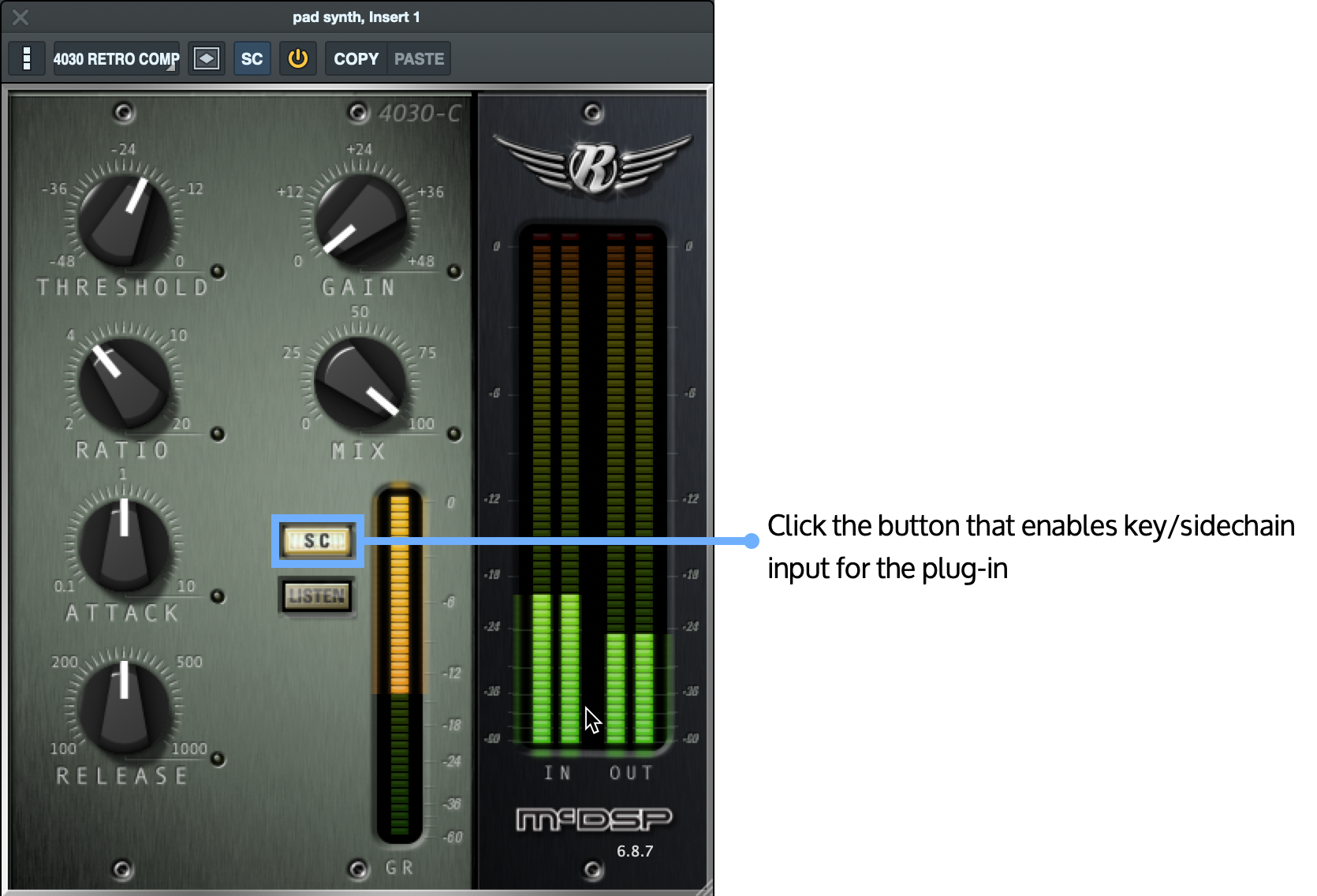This screenshot has height=896, width=1317.
Task: Click the version number 6.8.7
Action: (x=635, y=851)
